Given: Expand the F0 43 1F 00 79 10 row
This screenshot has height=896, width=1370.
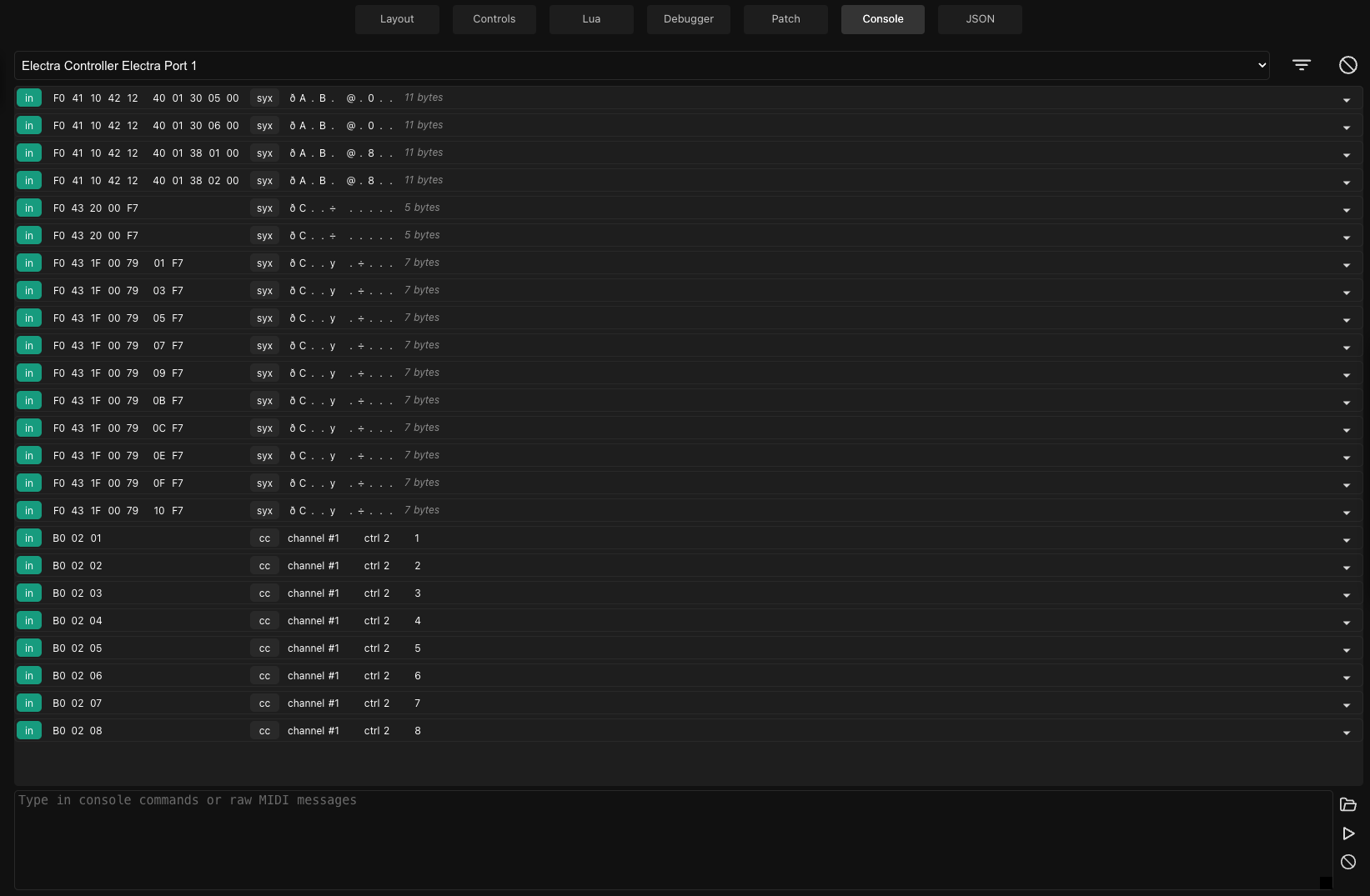Looking at the screenshot, I should click(1346, 513).
